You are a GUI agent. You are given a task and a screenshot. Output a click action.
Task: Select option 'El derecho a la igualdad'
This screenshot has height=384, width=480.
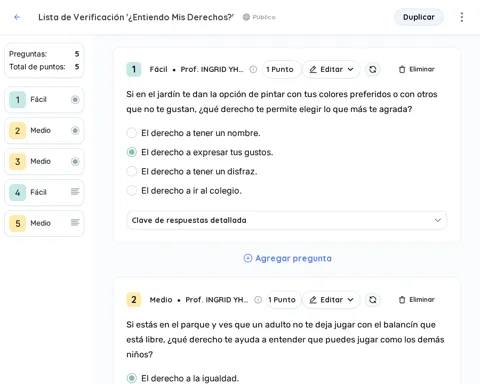coord(132,378)
